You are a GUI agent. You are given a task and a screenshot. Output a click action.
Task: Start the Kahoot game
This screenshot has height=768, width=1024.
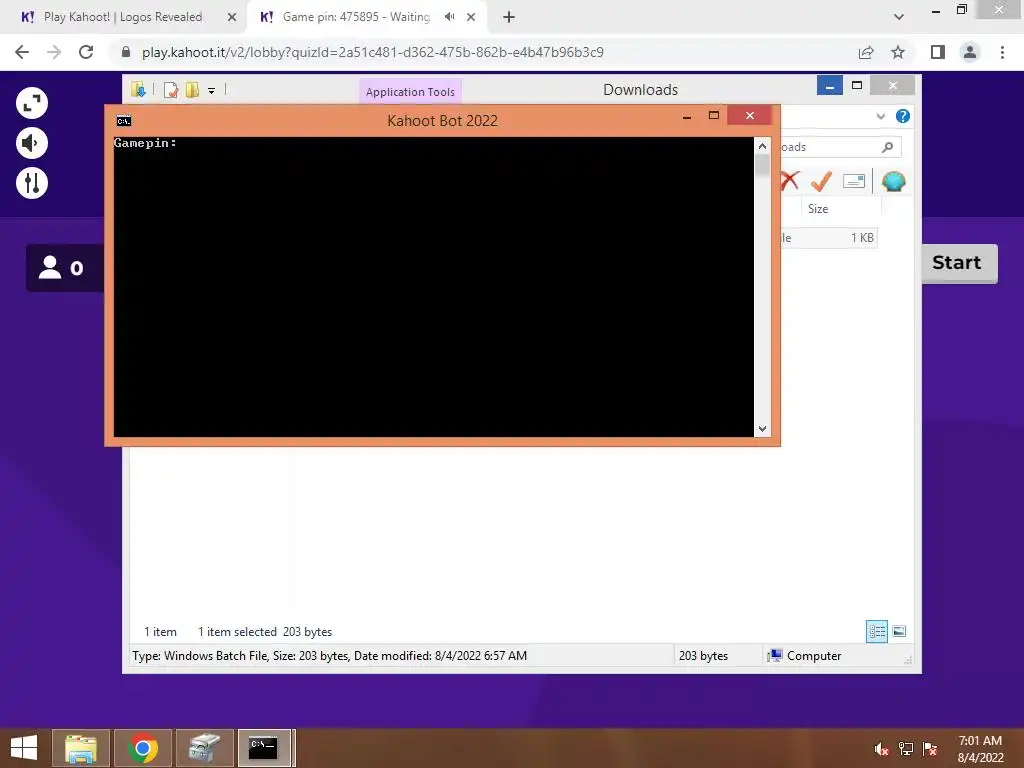click(x=959, y=263)
